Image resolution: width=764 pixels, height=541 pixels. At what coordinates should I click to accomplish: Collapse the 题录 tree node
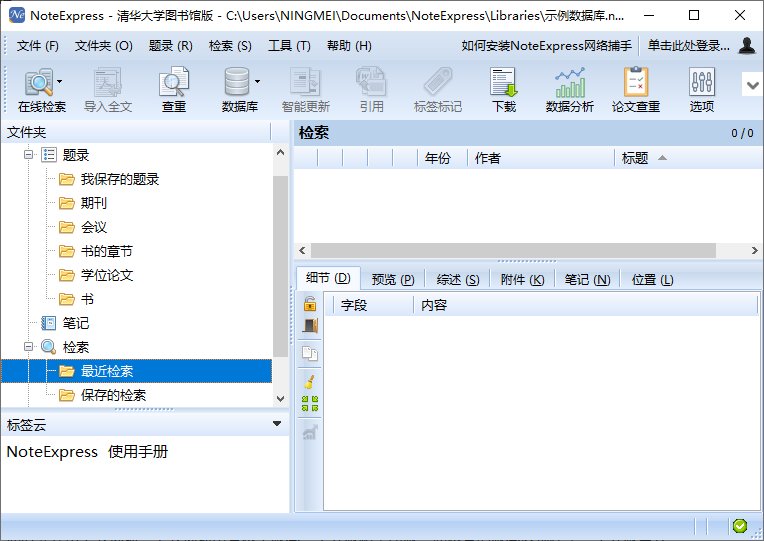pos(28,155)
